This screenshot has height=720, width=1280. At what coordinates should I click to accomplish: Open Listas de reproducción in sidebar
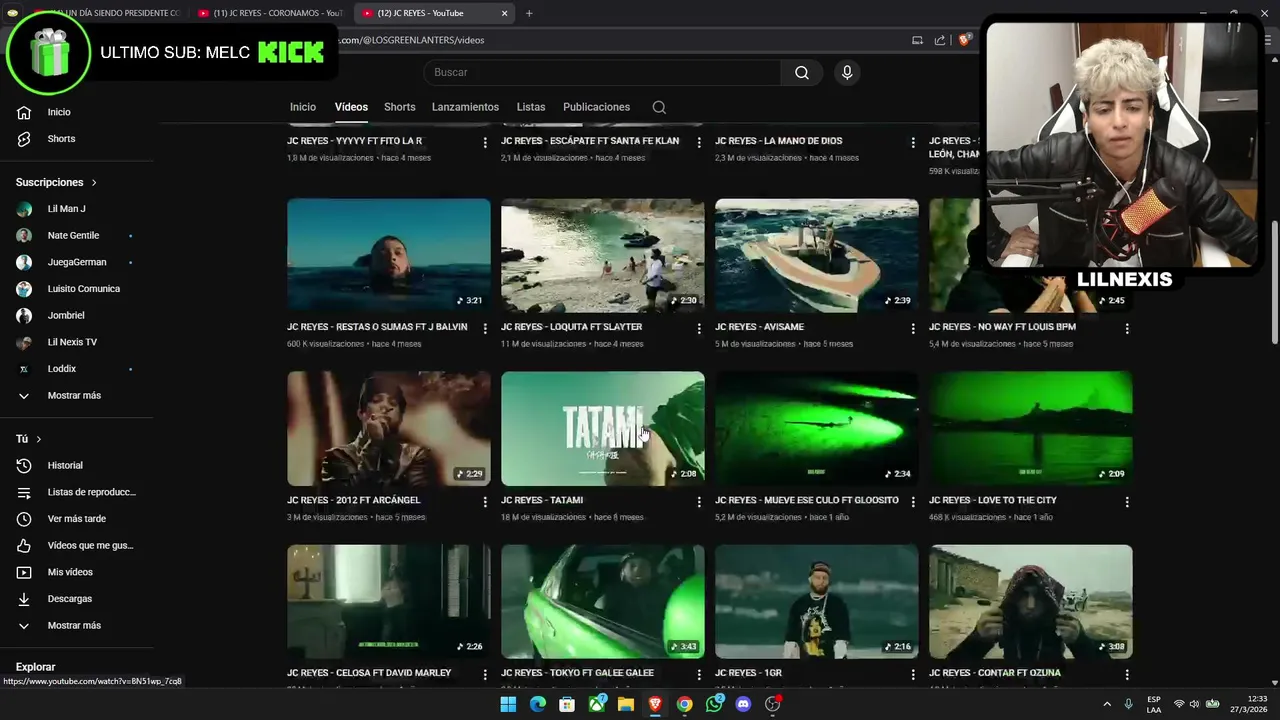(x=91, y=492)
